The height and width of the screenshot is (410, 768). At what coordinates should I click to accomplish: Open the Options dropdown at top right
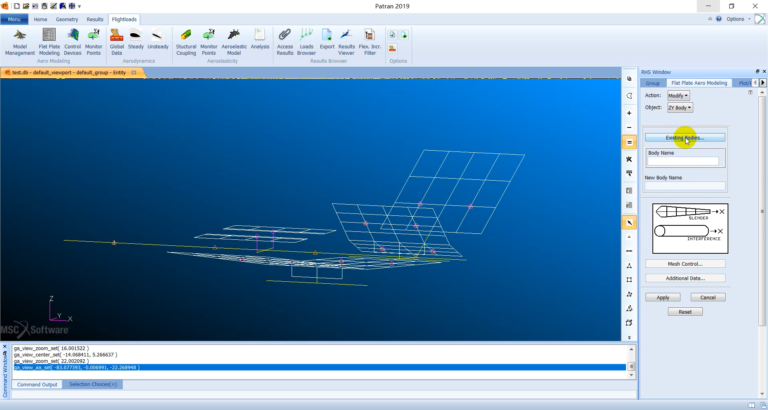(738, 19)
